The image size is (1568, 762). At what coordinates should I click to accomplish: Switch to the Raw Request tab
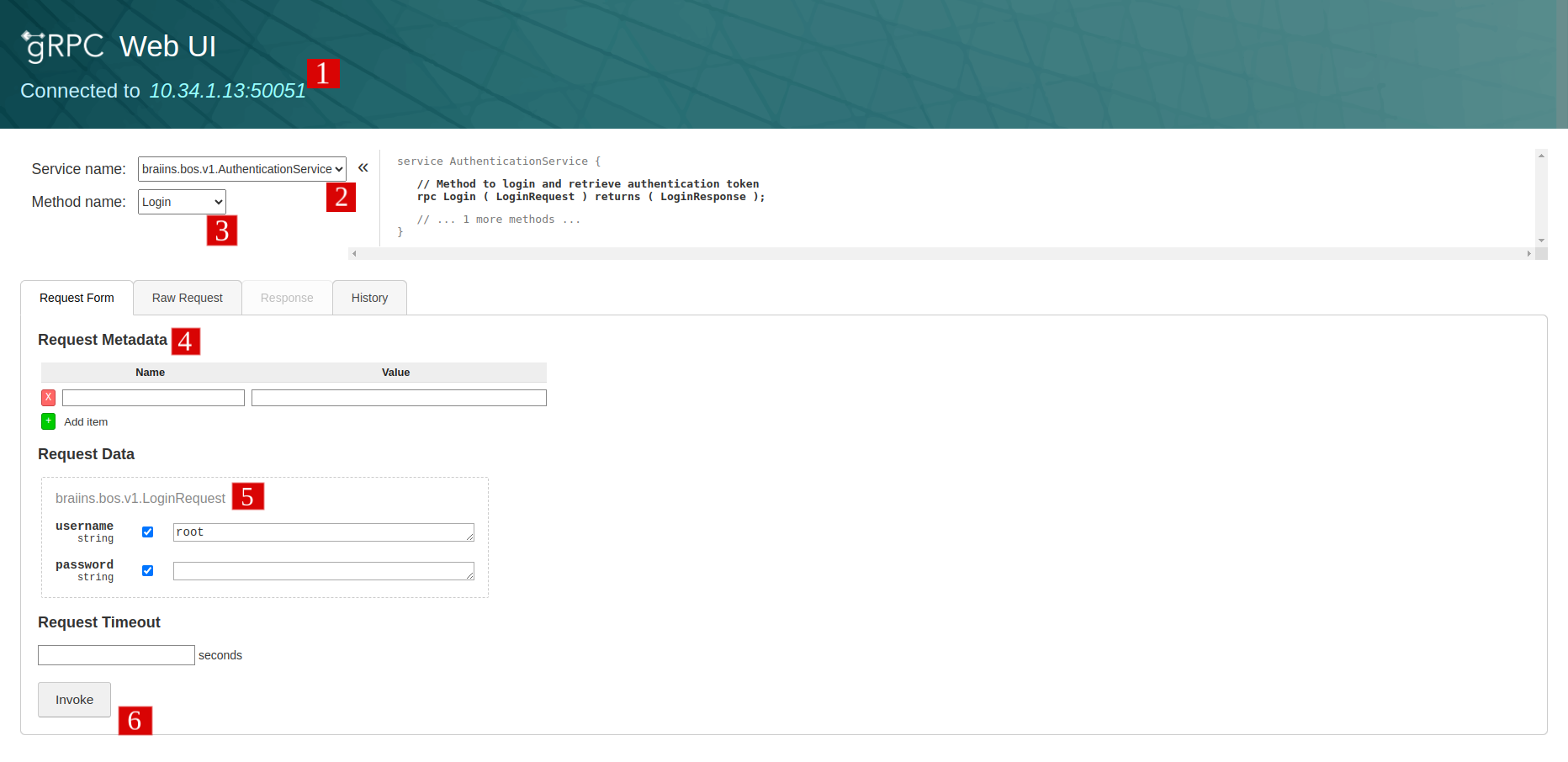[188, 298]
